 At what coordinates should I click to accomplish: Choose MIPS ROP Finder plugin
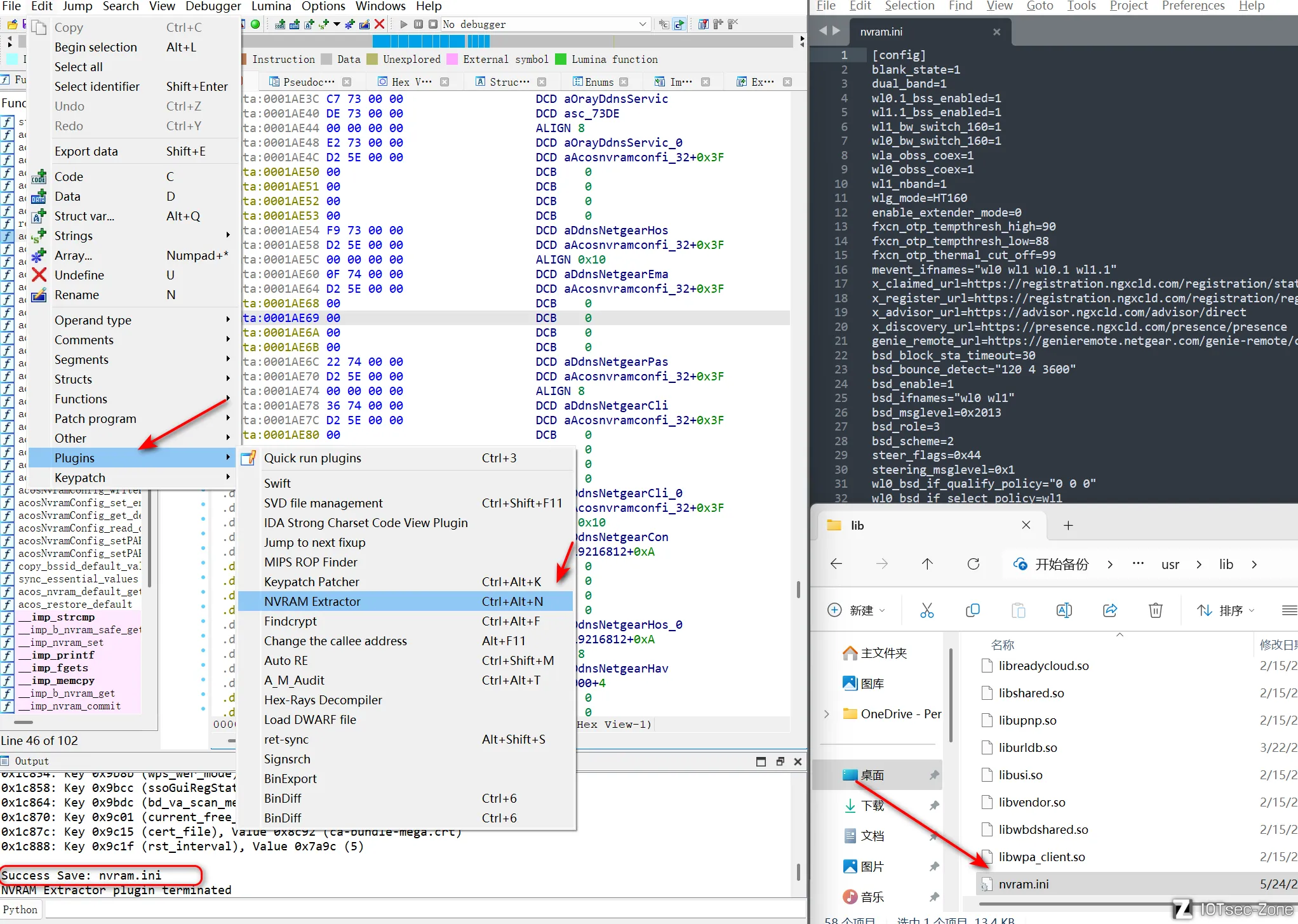click(x=406, y=562)
